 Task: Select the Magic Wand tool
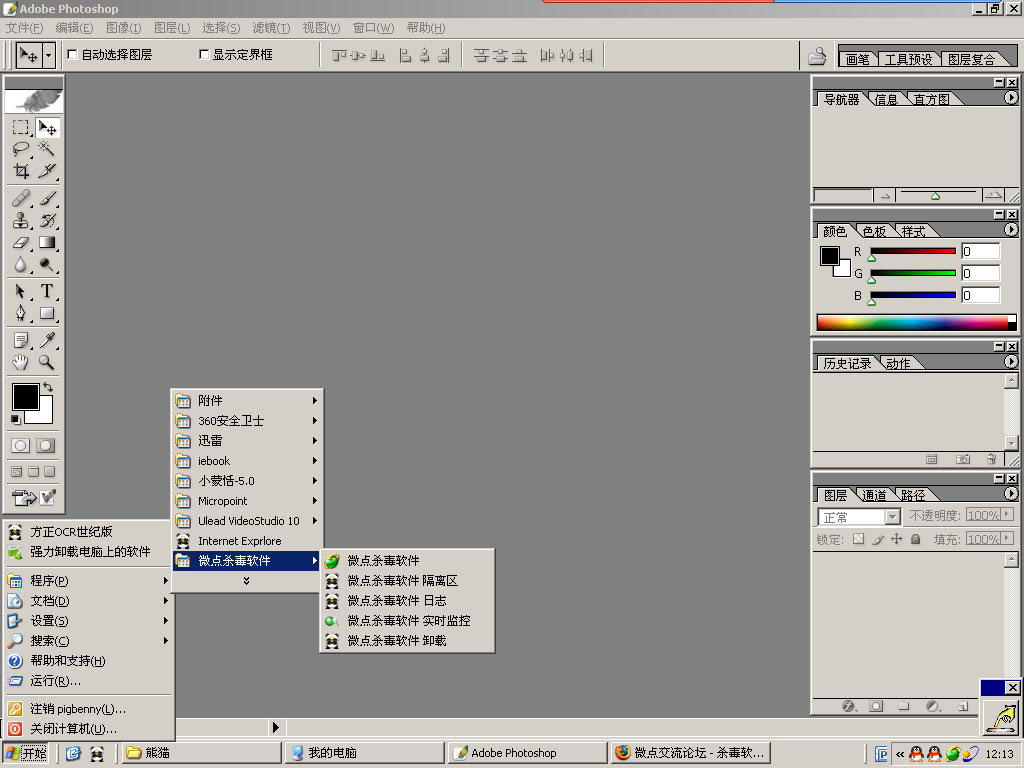click(47, 149)
